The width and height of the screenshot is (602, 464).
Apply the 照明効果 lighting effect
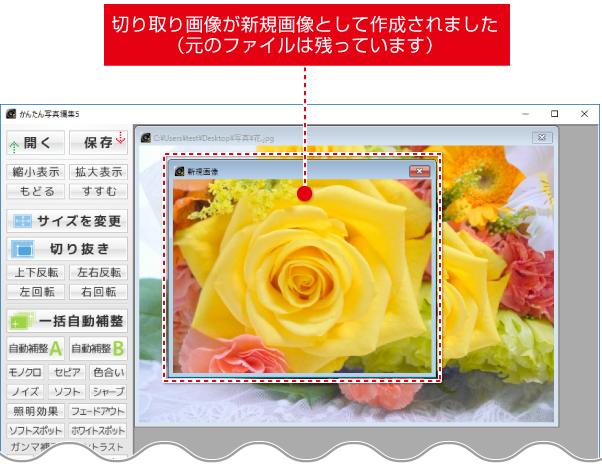(x=35, y=411)
